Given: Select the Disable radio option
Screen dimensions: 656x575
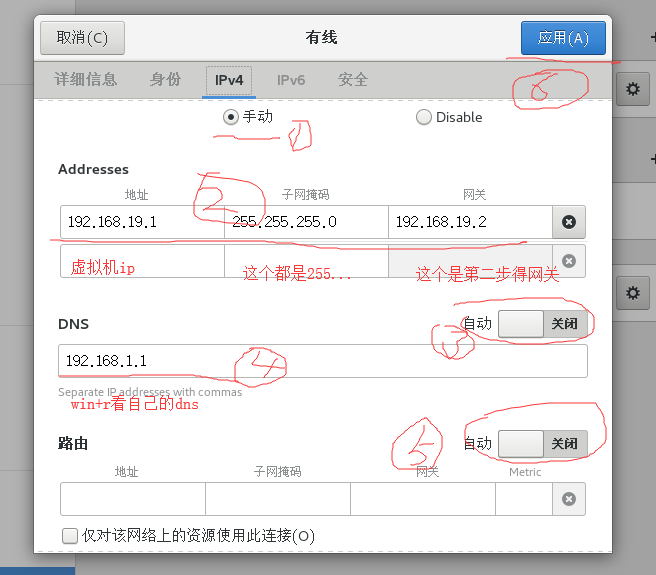Looking at the screenshot, I should click(424, 117).
